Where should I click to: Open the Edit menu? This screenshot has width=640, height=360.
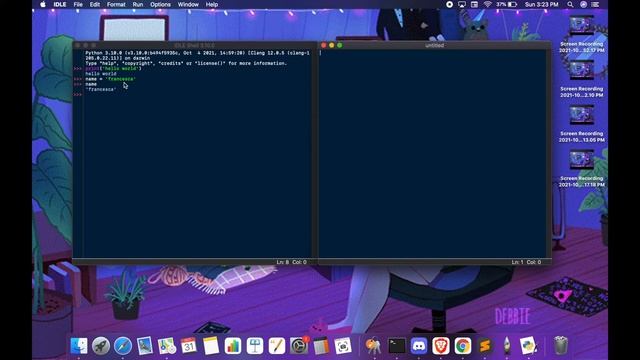[95, 4]
